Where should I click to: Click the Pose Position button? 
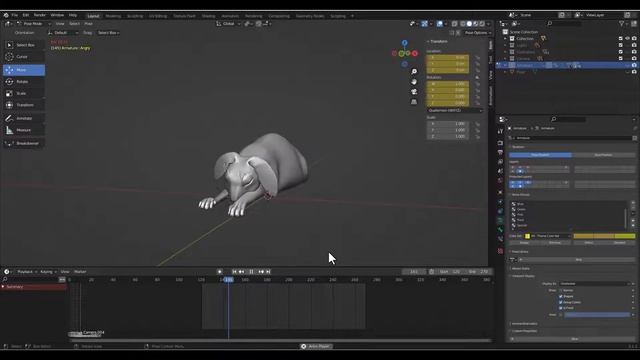540,155
